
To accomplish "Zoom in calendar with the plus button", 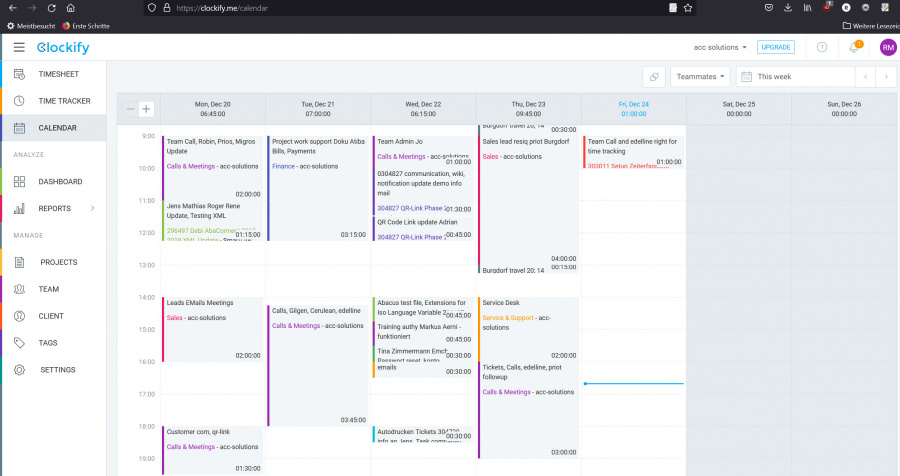I will pyautogui.click(x=146, y=109).
